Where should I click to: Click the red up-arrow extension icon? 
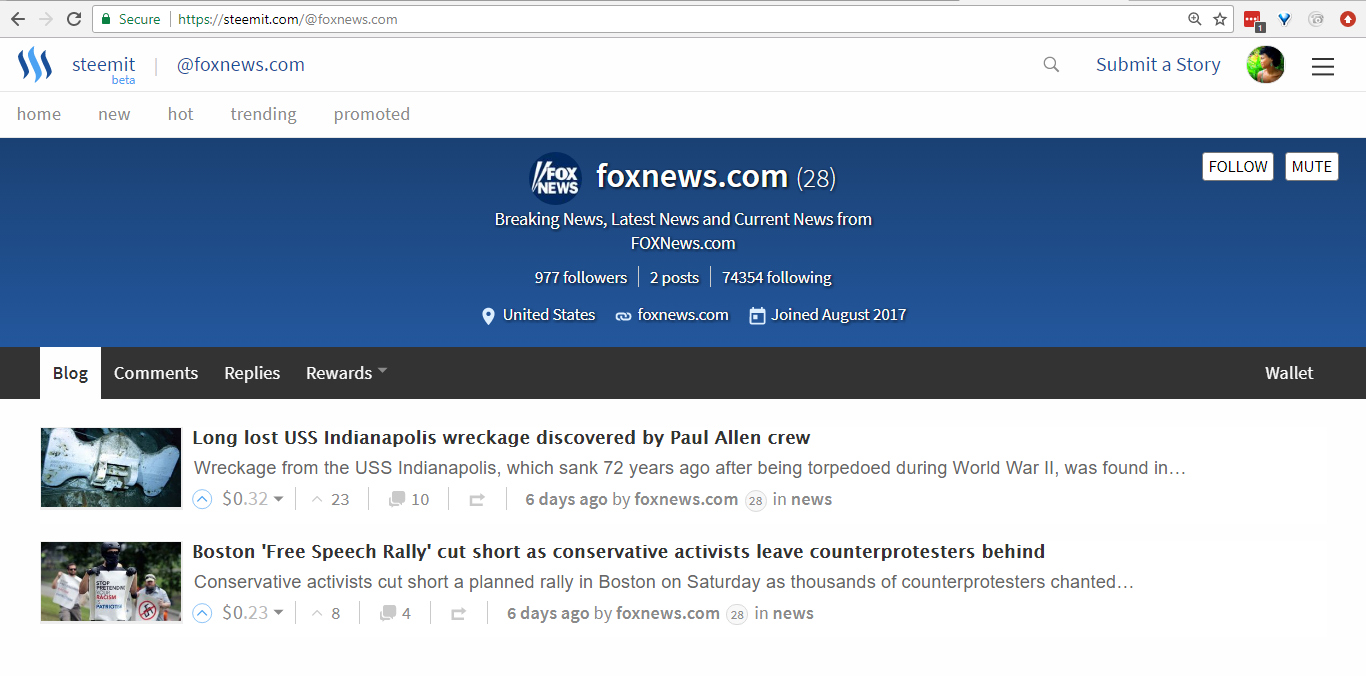pyautogui.click(x=1347, y=19)
